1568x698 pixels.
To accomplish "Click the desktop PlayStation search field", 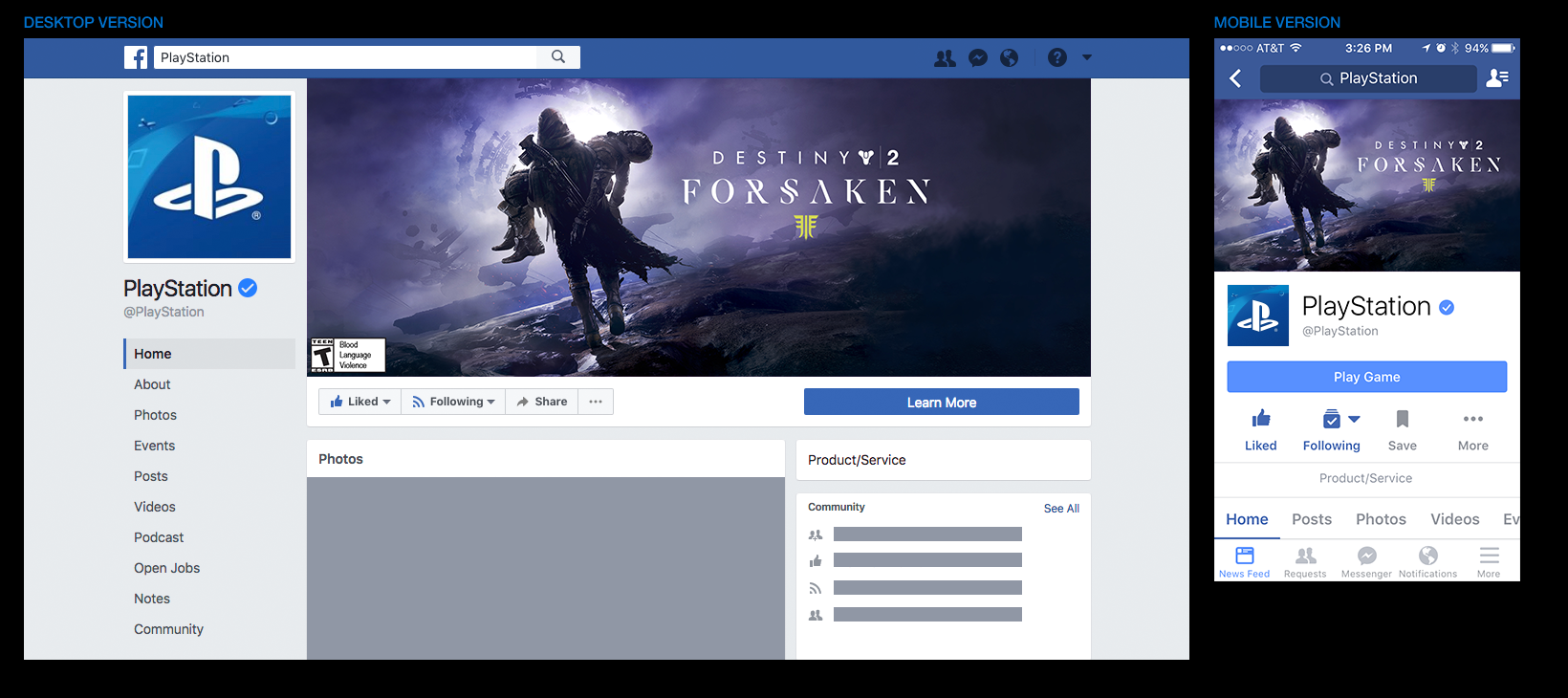I will (x=345, y=57).
